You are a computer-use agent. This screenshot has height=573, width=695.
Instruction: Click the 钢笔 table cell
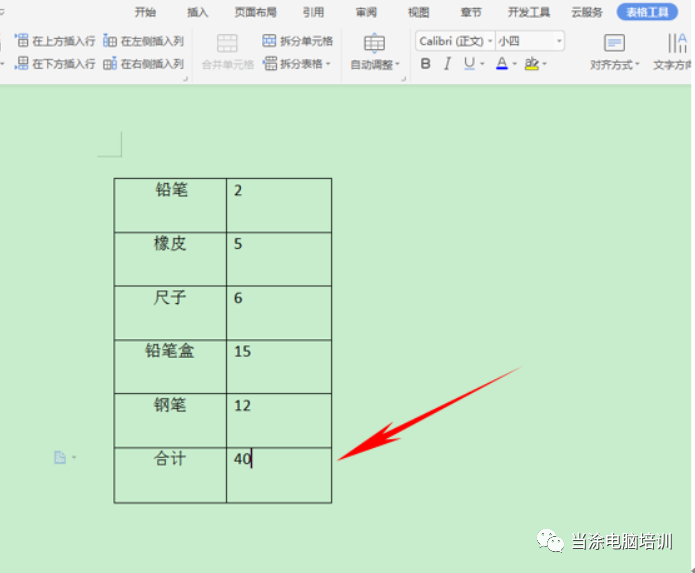(x=170, y=420)
